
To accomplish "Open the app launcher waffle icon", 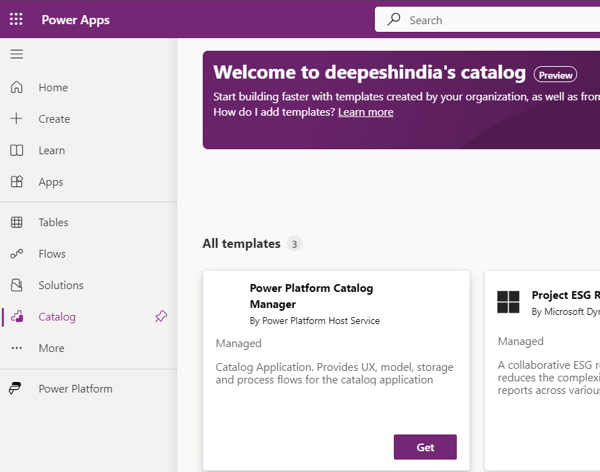I will tap(16, 20).
